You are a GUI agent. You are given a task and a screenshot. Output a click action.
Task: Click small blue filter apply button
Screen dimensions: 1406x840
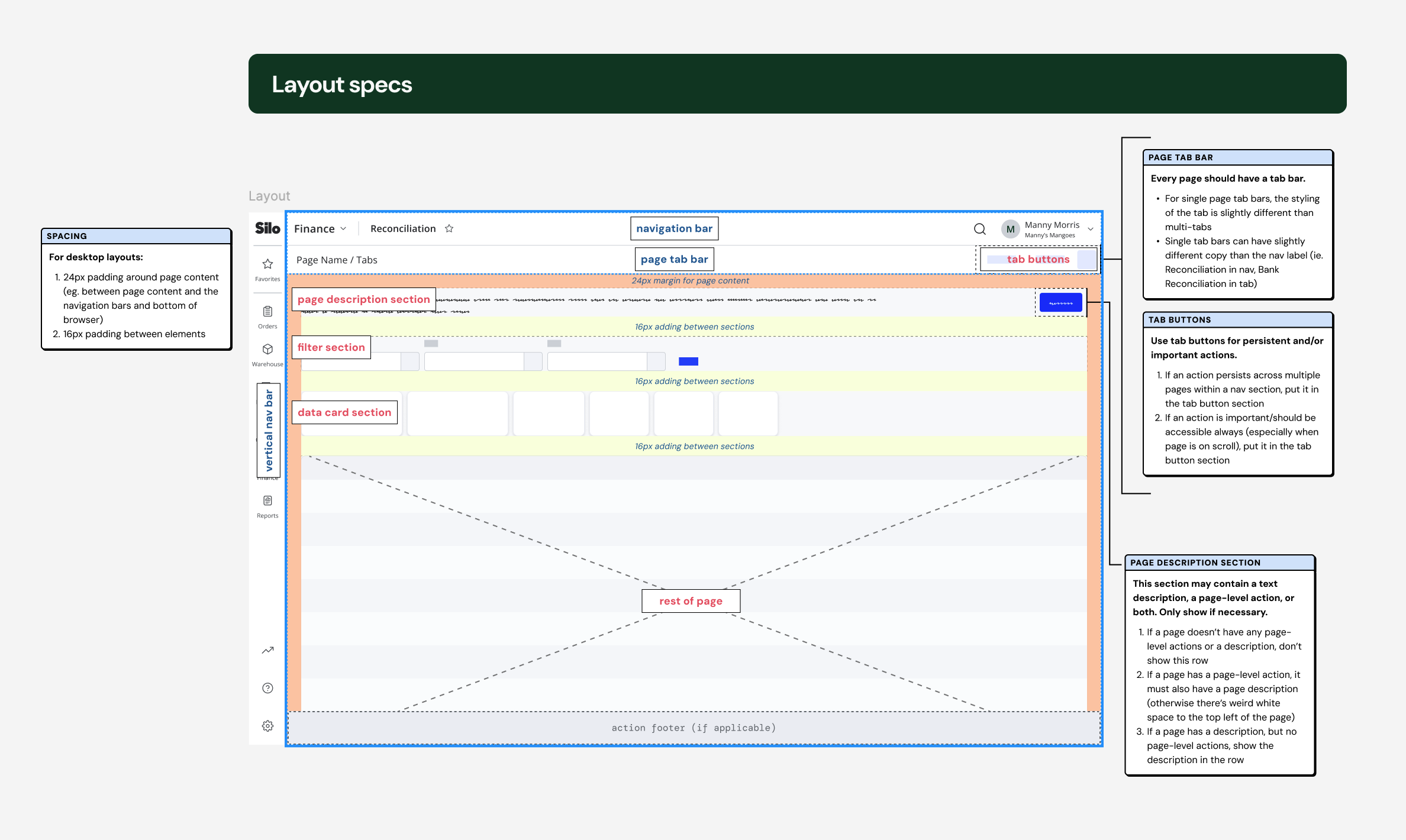pyautogui.click(x=688, y=361)
